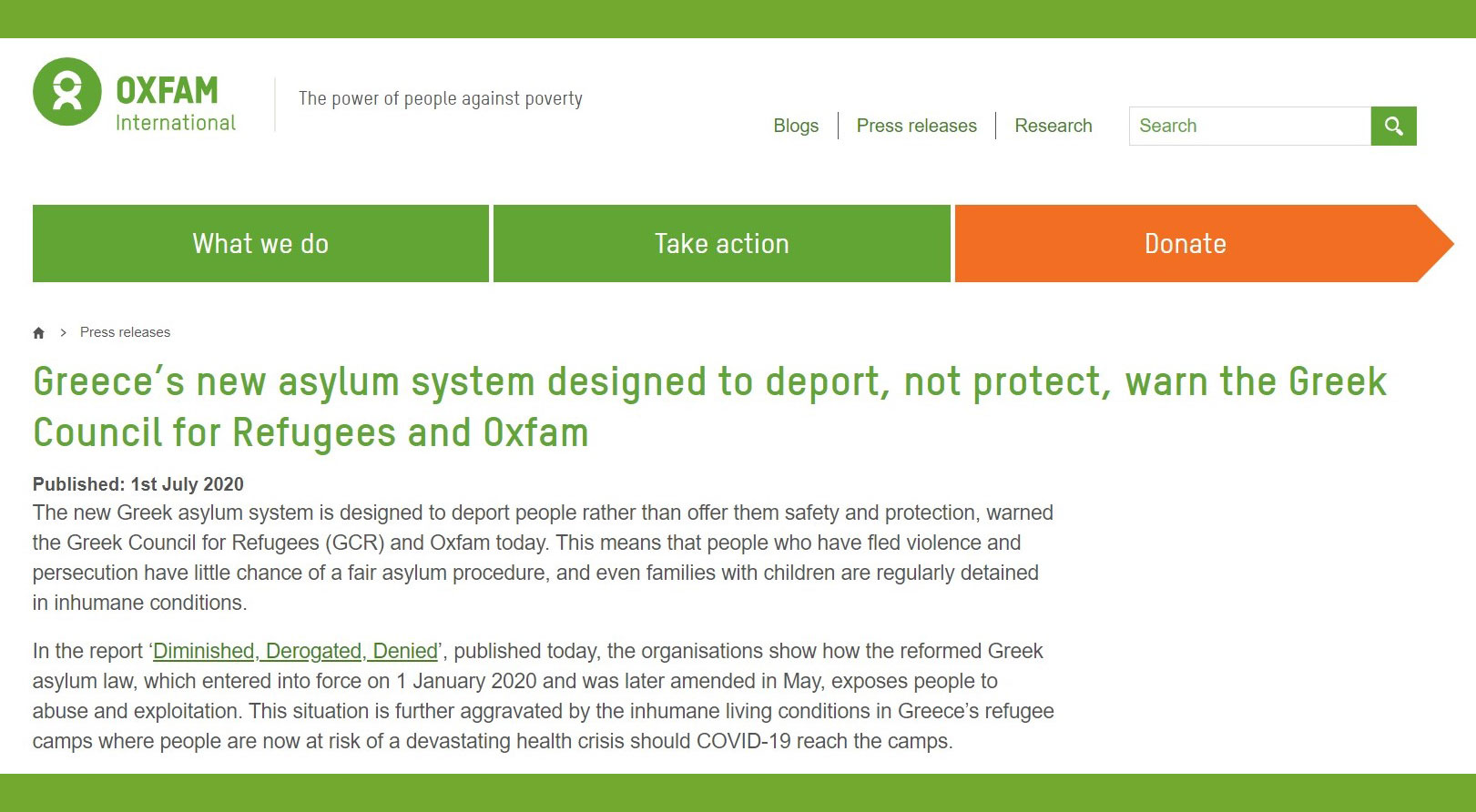Image resolution: width=1476 pixels, height=812 pixels.
Task: Open the Take action menu
Action: (722, 244)
